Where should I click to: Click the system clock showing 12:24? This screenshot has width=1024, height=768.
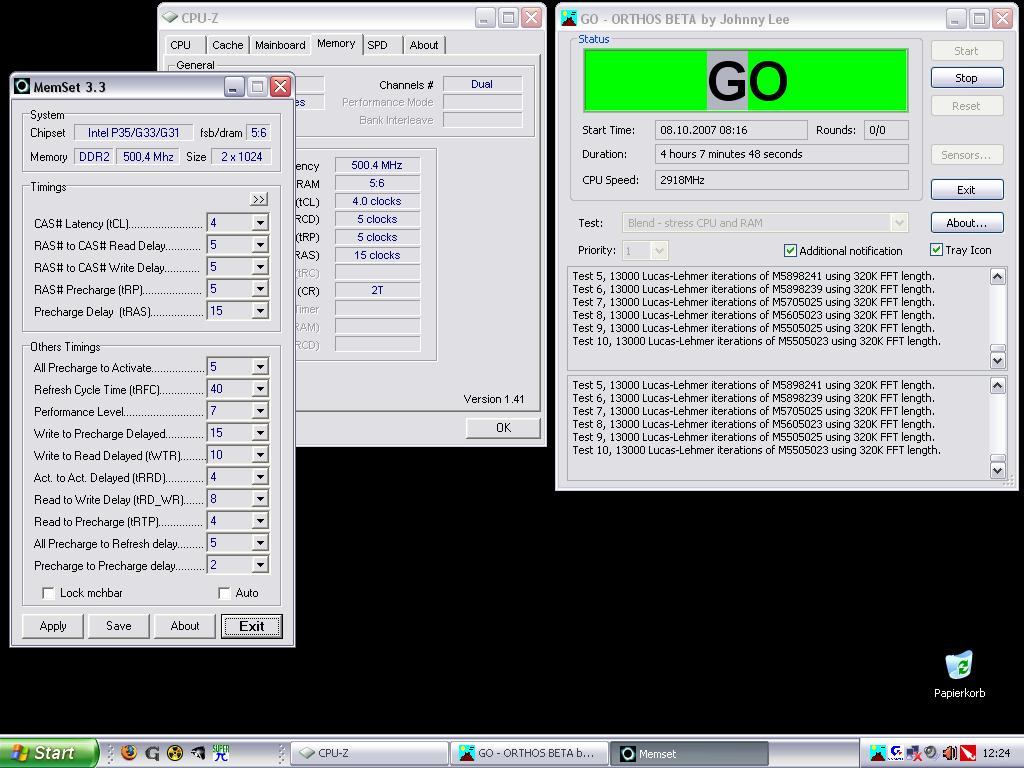(x=996, y=753)
